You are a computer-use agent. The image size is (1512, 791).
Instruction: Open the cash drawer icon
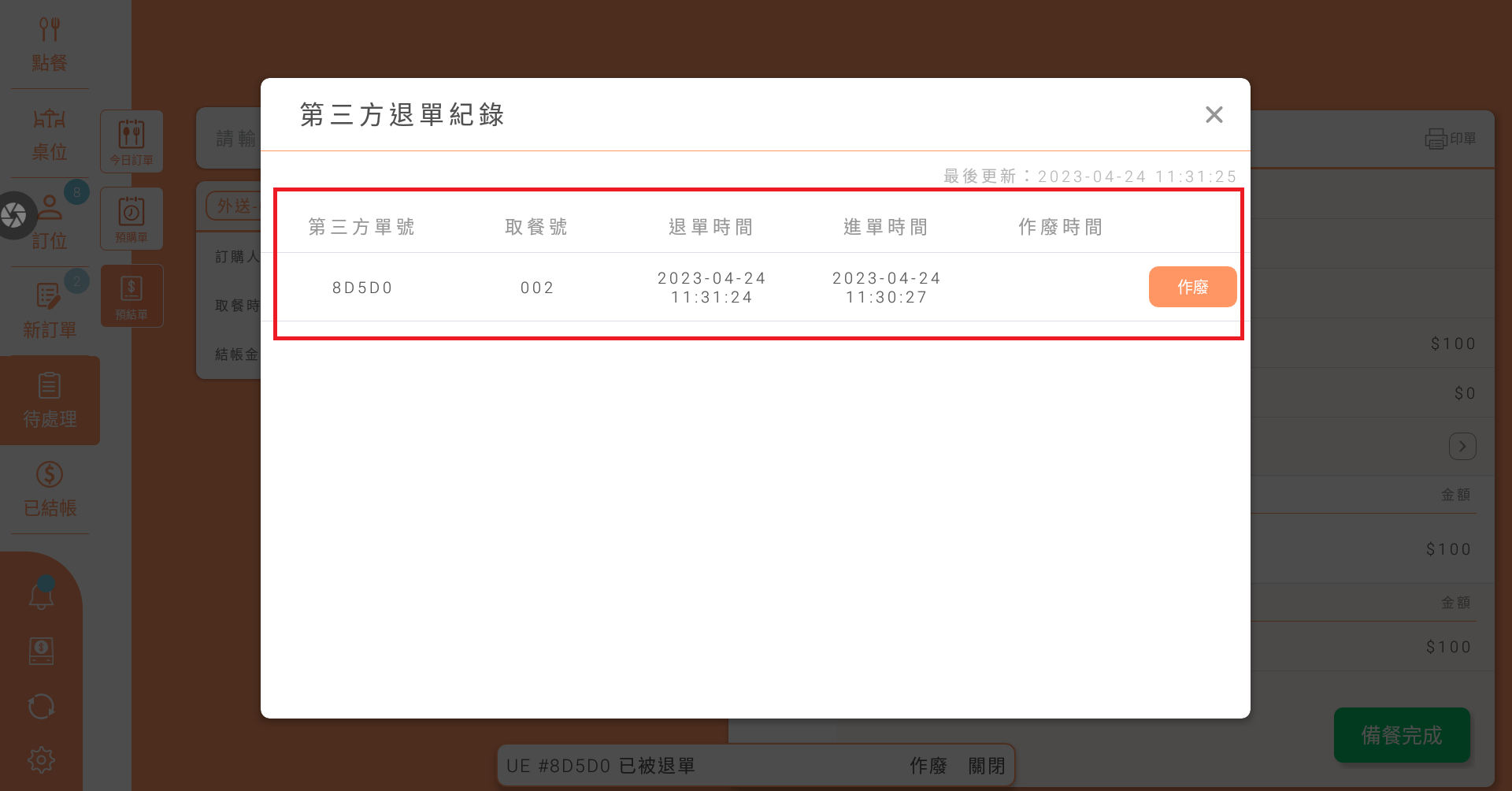point(42,651)
